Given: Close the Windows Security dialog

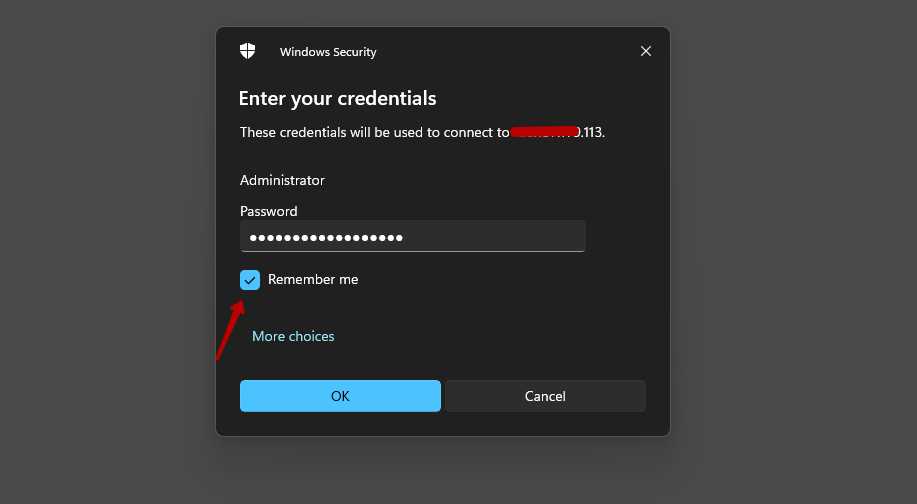Looking at the screenshot, I should [x=646, y=51].
